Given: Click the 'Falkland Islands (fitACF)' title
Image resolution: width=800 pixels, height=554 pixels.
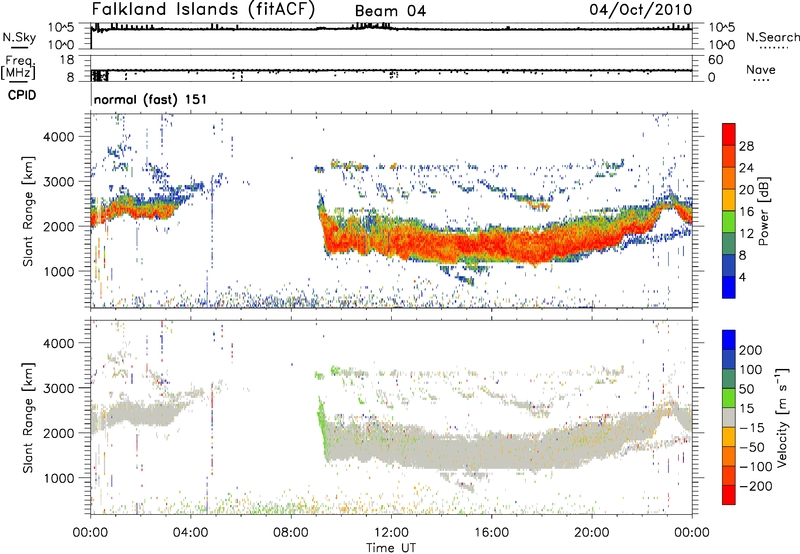Looking at the screenshot, I should tap(204, 9).
